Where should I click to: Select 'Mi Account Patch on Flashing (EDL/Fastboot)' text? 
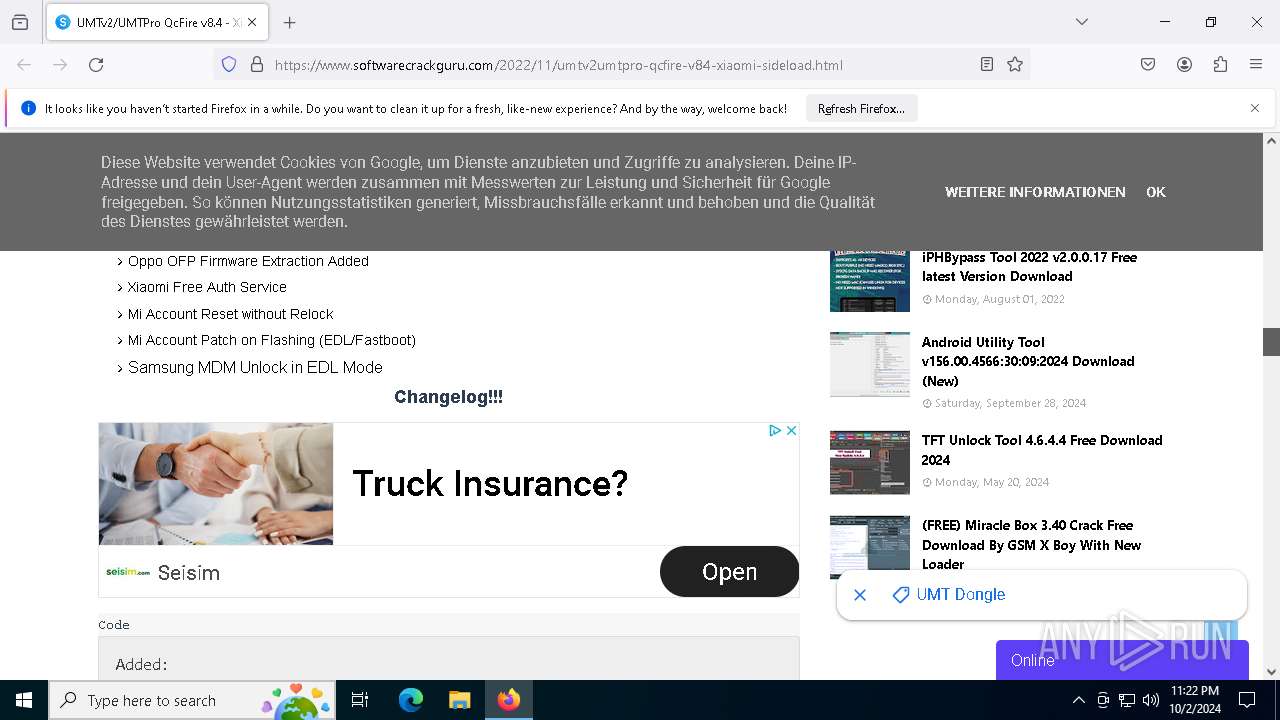(x=271, y=340)
